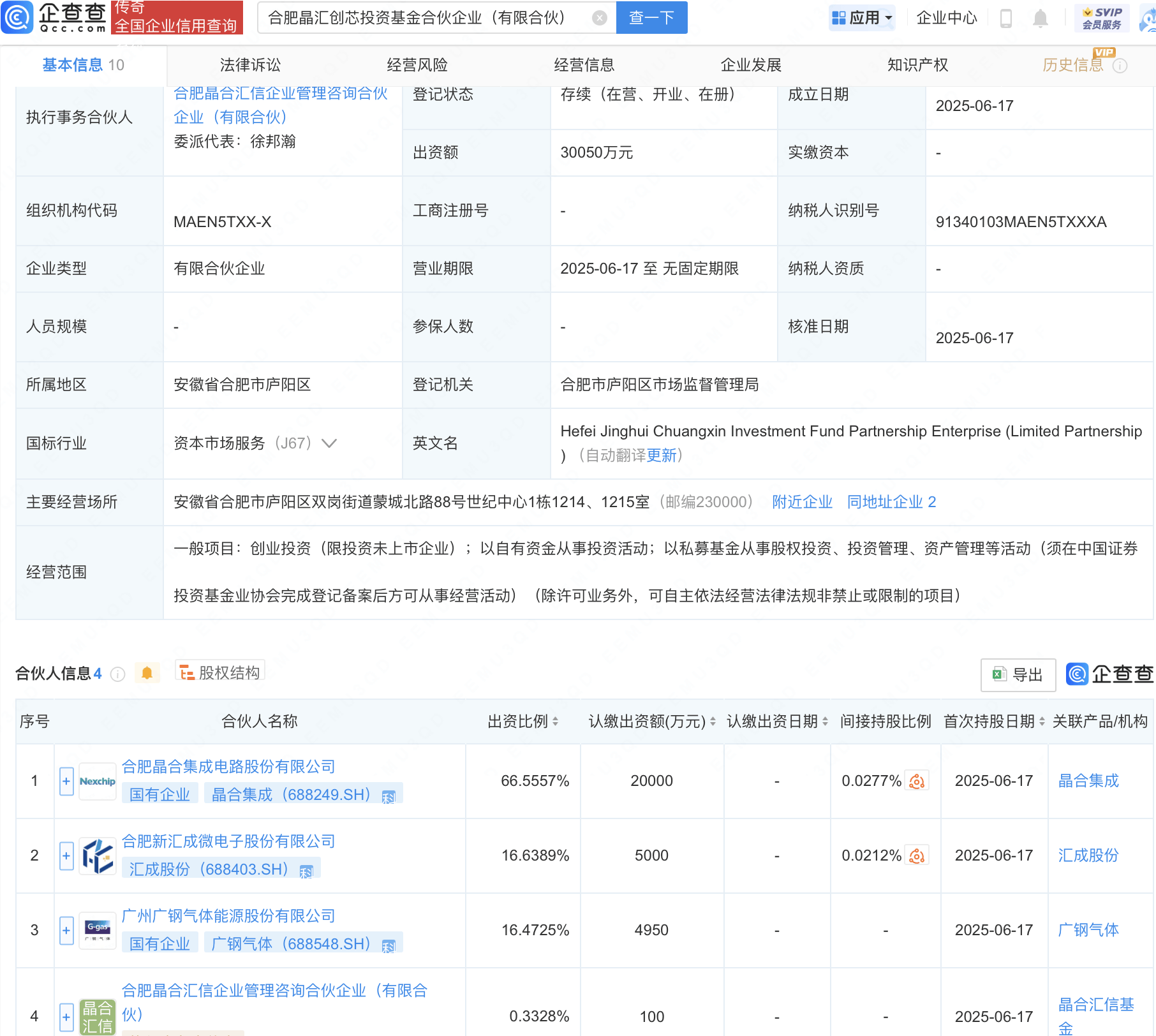This screenshot has height=1036, width=1156.
Task: Switch to 企业发展 tab
Action: [x=751, y=65]
